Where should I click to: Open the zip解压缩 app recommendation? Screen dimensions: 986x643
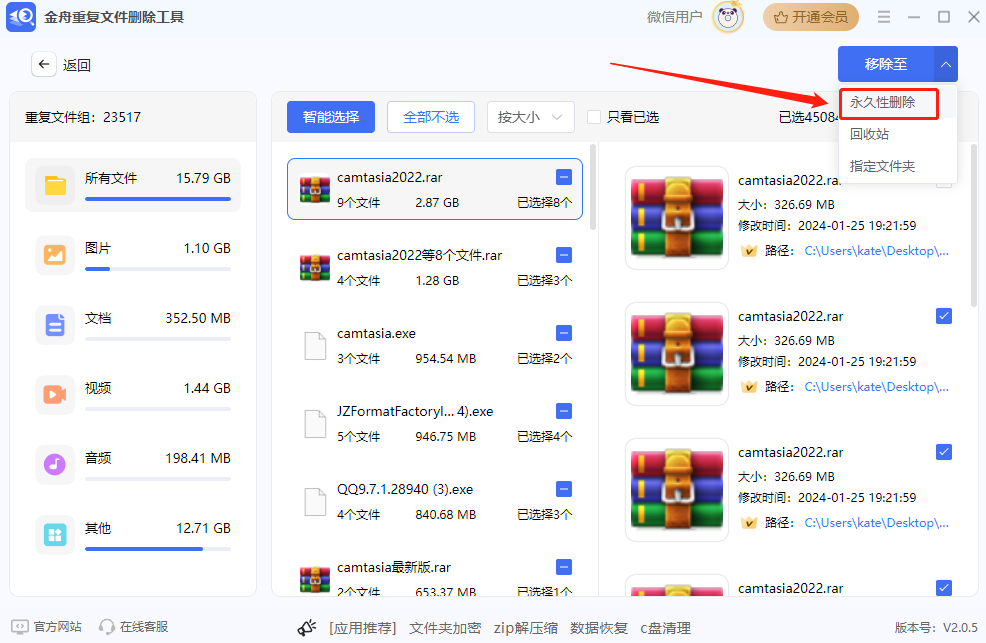coord(526,628)
